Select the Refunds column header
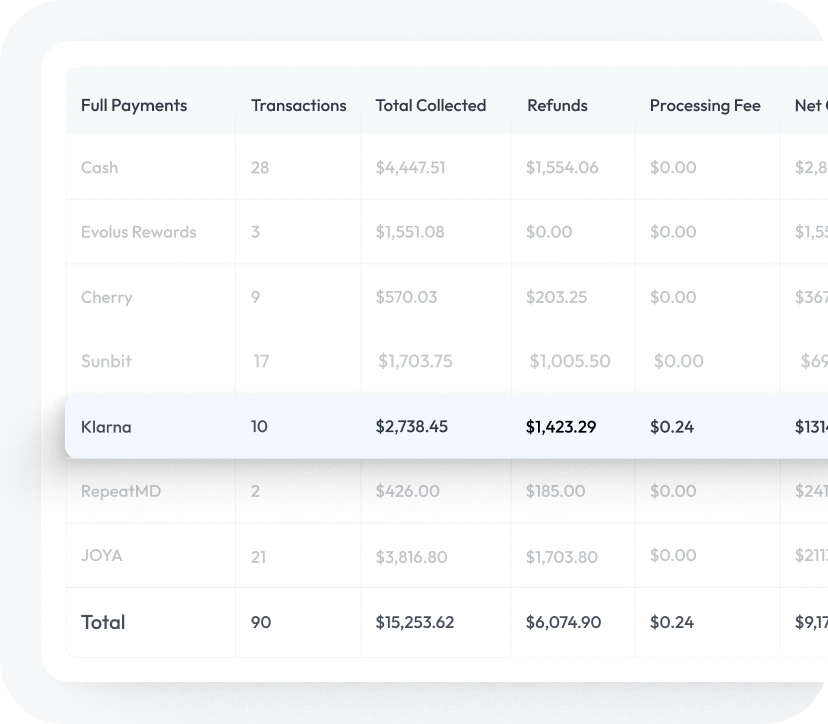828x724 pixels. (x=557, y=105)
